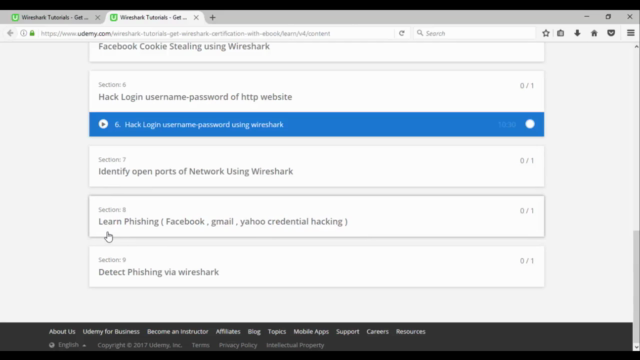Select the second Wireshark Tutorials tab
The image size is (640, 360).
[154, 18]
